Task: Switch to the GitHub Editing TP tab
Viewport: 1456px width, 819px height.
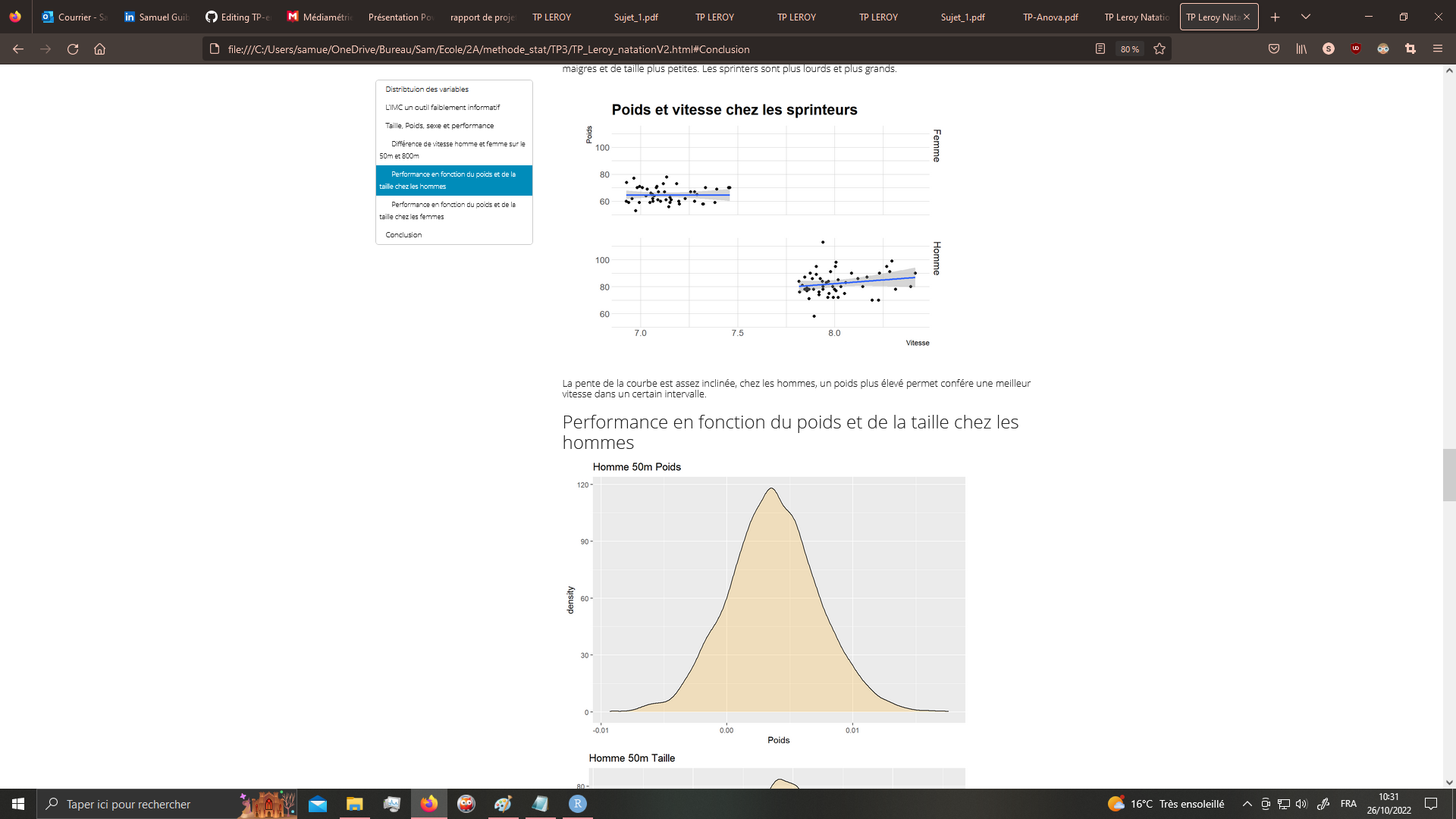Action: pyautogui.click(x=238, y=17)
